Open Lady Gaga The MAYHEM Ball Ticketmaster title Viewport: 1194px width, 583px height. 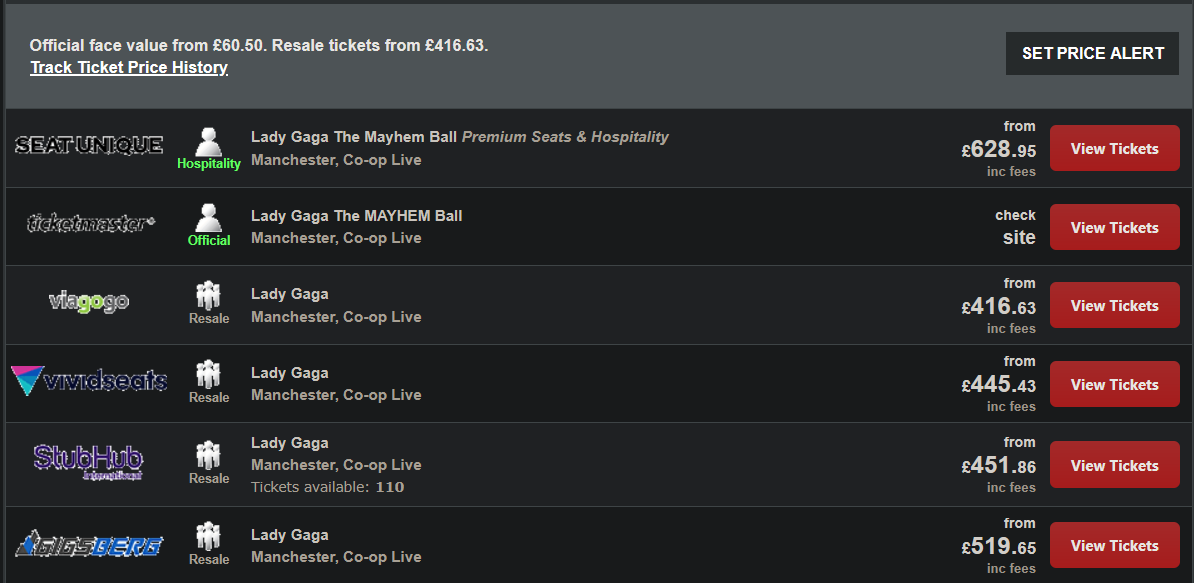[x=356, y=215]
